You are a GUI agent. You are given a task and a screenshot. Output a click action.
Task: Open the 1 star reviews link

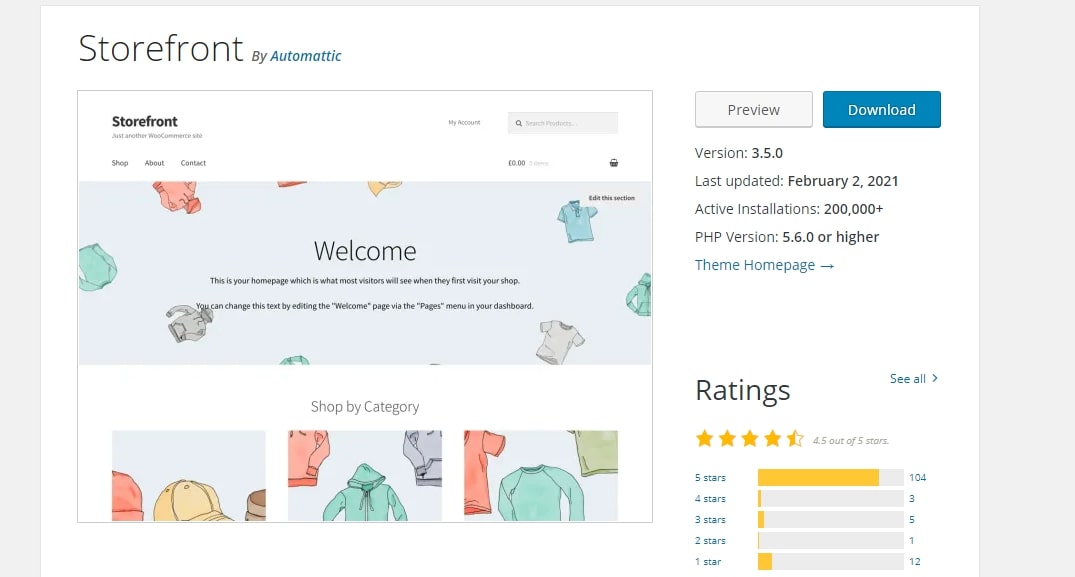click(708, 562)
